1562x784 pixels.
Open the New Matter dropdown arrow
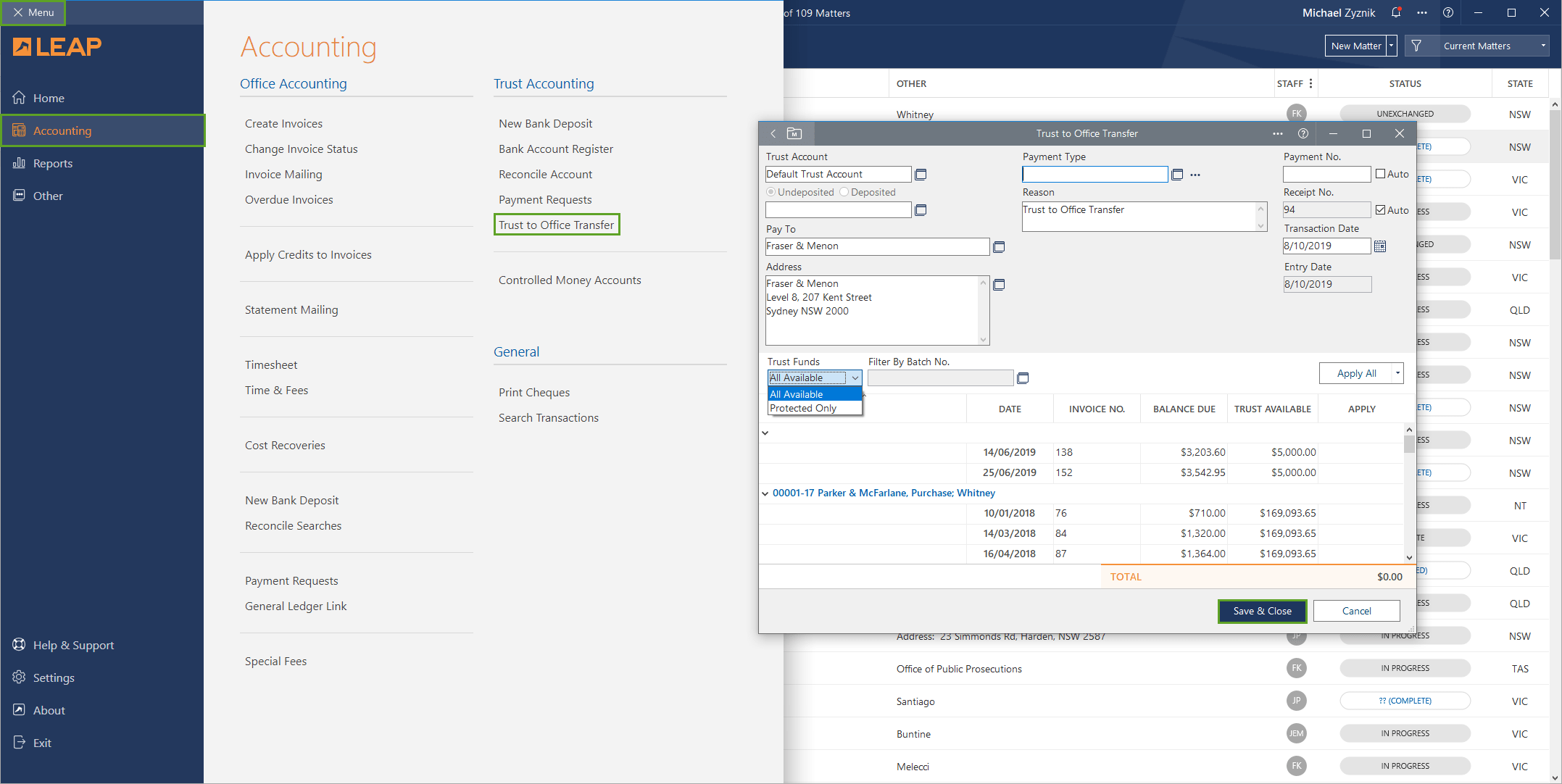[1391, 46]
